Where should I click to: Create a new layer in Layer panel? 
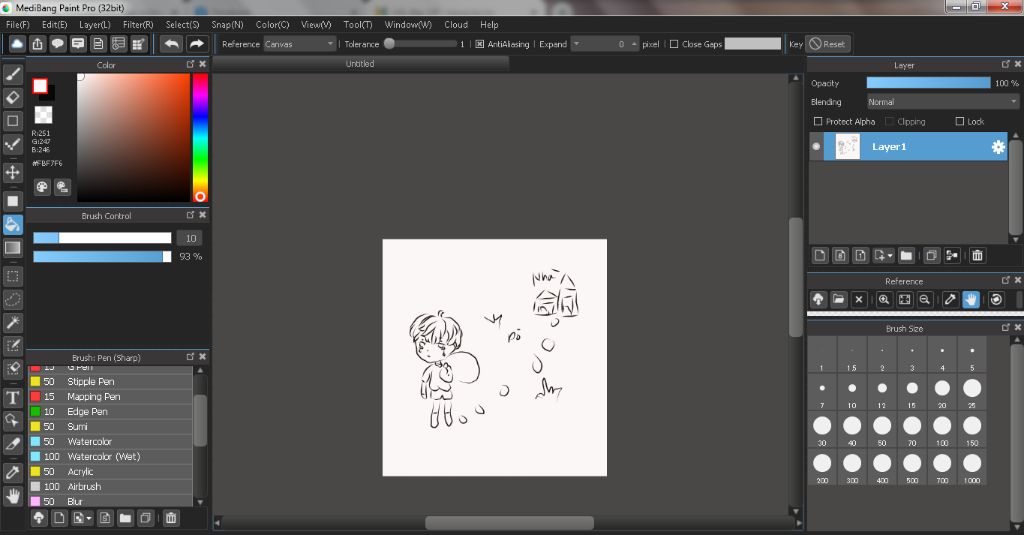[x=820, y=255]
